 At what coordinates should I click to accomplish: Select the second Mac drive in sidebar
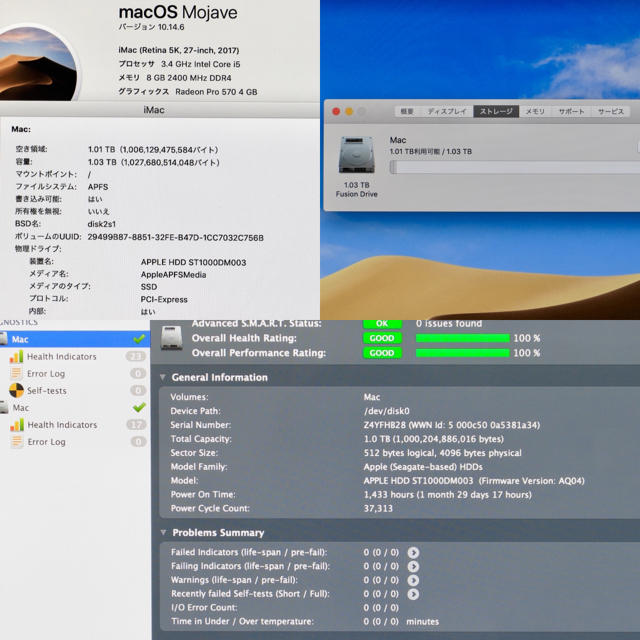click(75, 407)
